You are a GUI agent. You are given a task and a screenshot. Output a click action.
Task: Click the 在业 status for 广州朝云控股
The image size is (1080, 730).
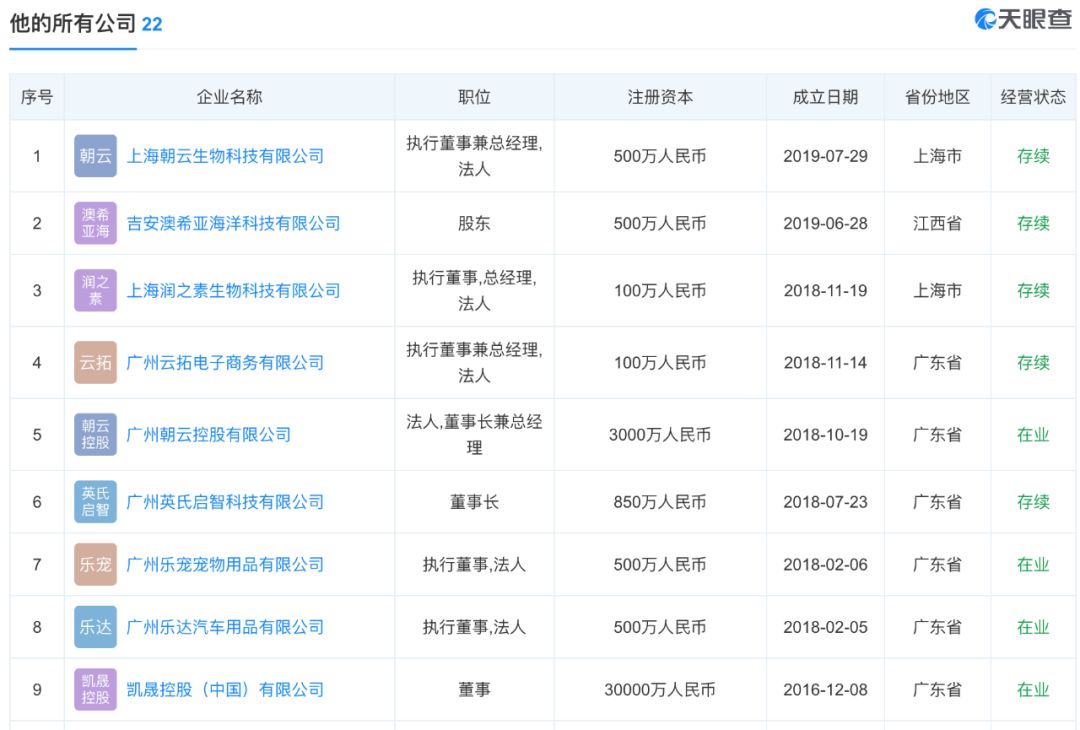pos(1033,435)
